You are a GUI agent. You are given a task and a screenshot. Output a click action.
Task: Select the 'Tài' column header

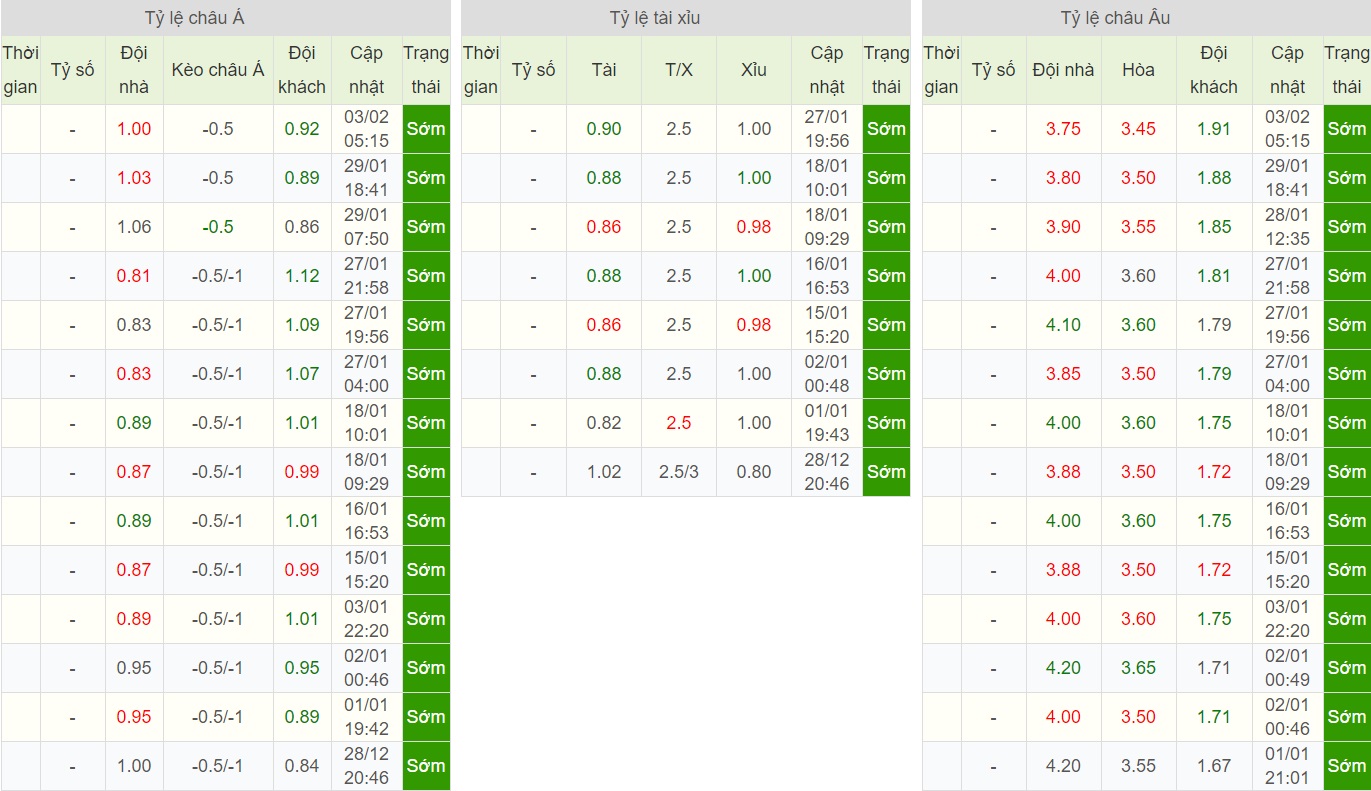click(604, 70)
